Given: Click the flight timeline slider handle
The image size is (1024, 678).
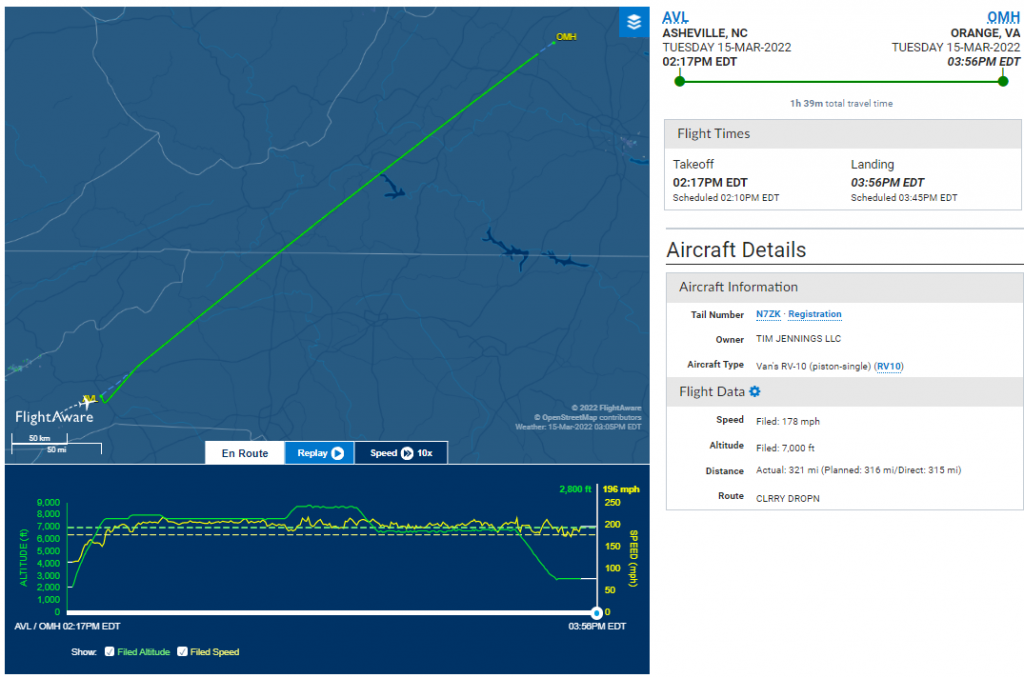Looking at the screenshot, I should (596, 612).
